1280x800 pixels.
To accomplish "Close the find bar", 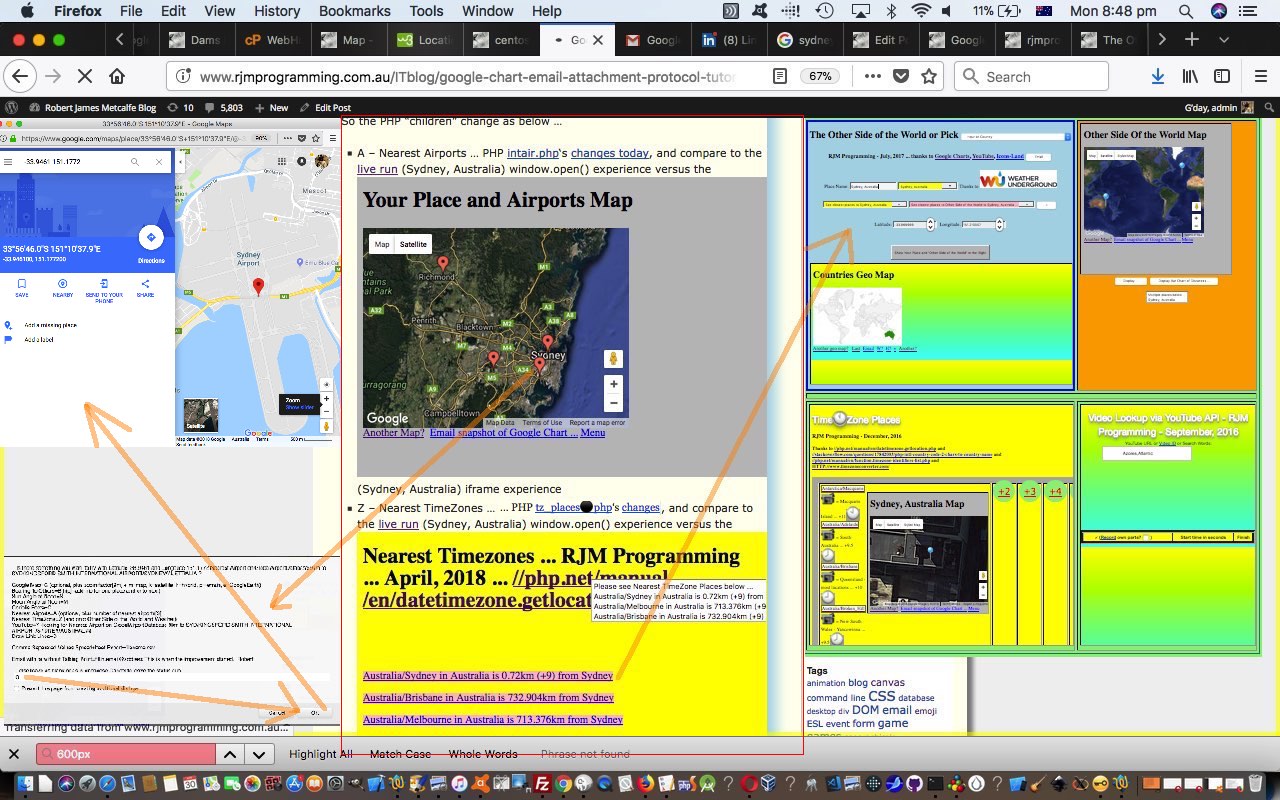I will (x=14, y=754).
